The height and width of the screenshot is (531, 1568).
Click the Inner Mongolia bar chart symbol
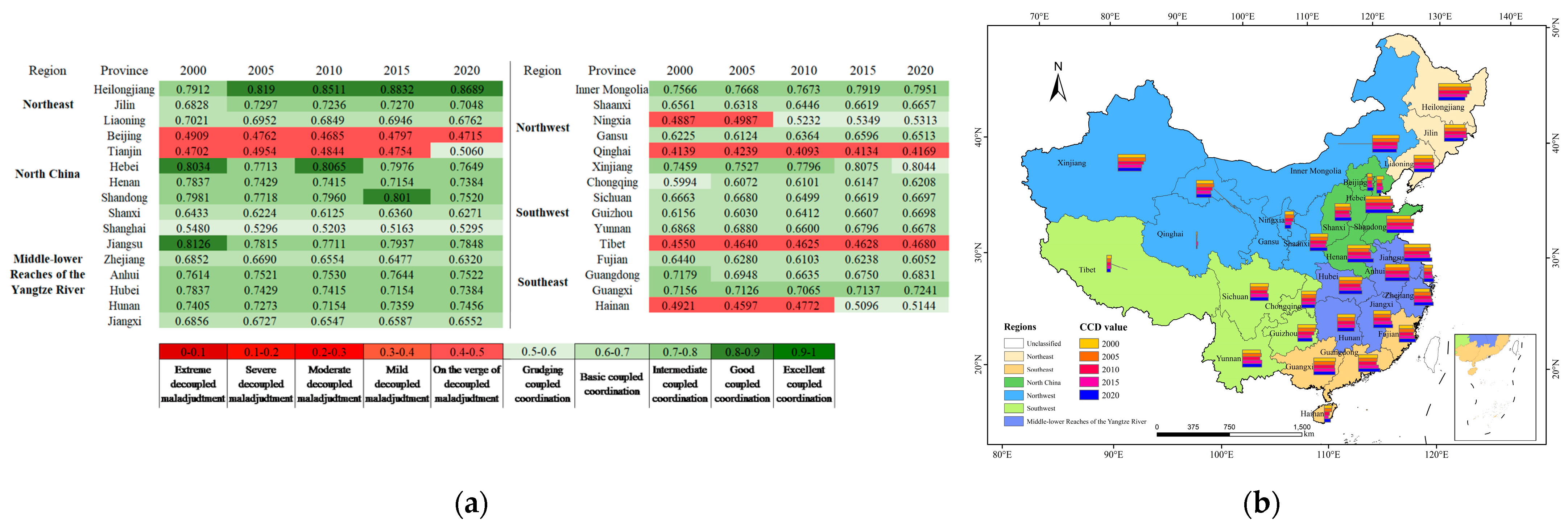pos(1385,144)
